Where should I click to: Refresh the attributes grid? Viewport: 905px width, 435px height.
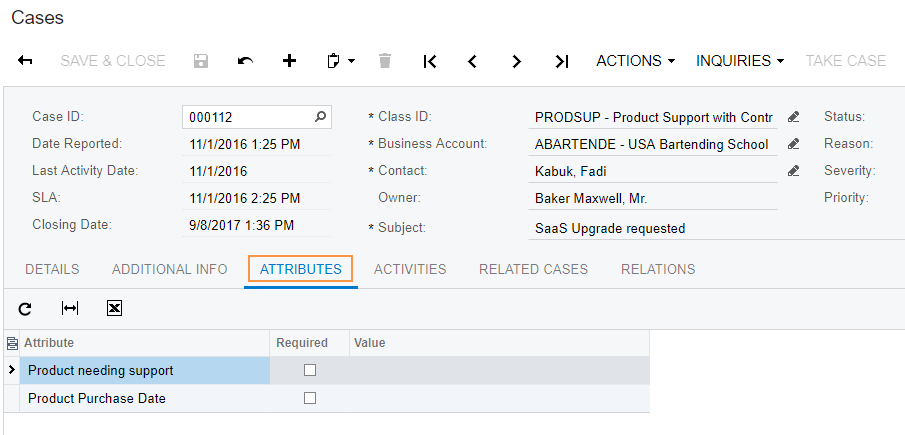[x=26, y=309]
